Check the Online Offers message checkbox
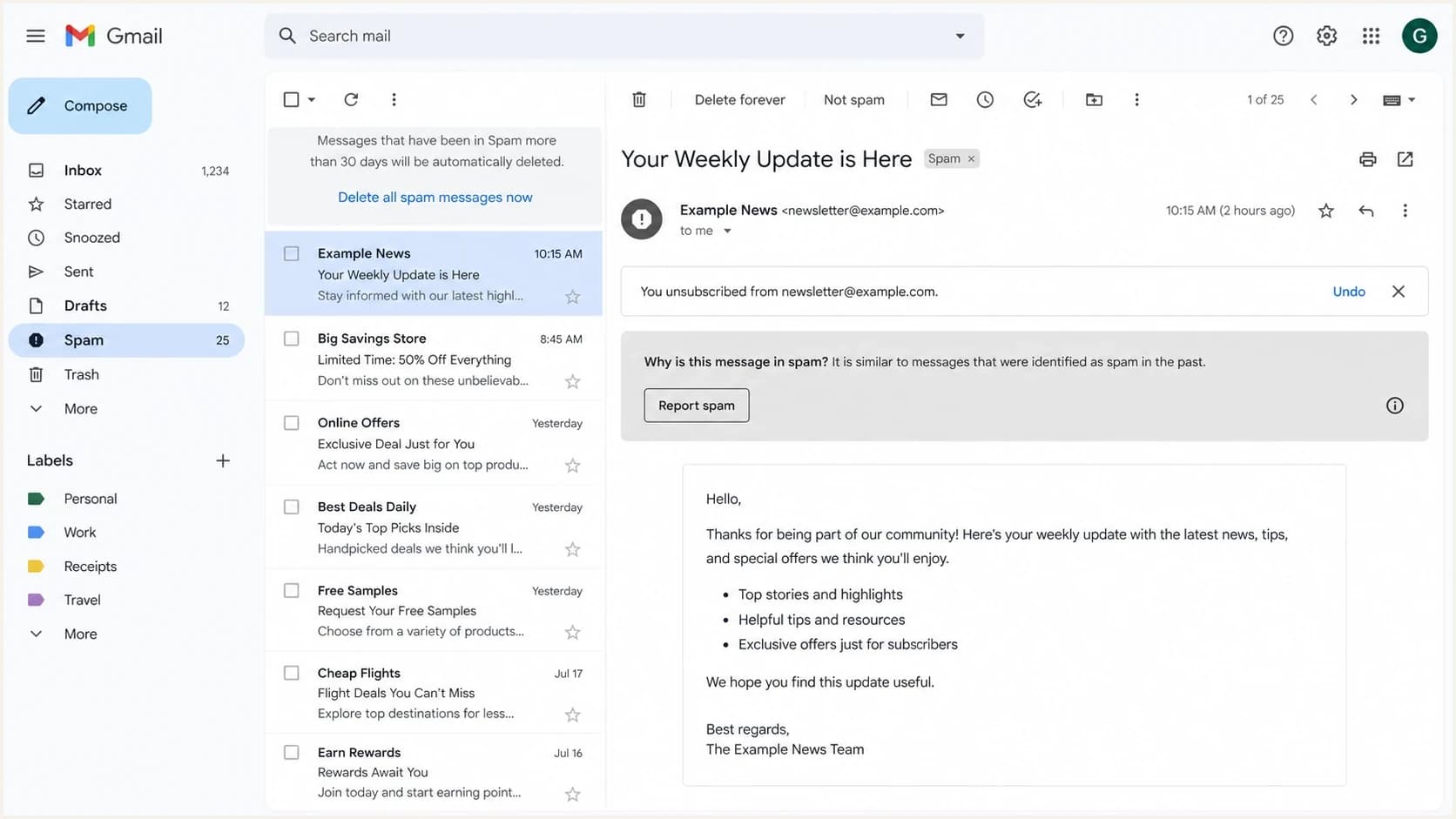Image resolution: width=1456 pixels, height=819 pixels. [x=292, y=423]
